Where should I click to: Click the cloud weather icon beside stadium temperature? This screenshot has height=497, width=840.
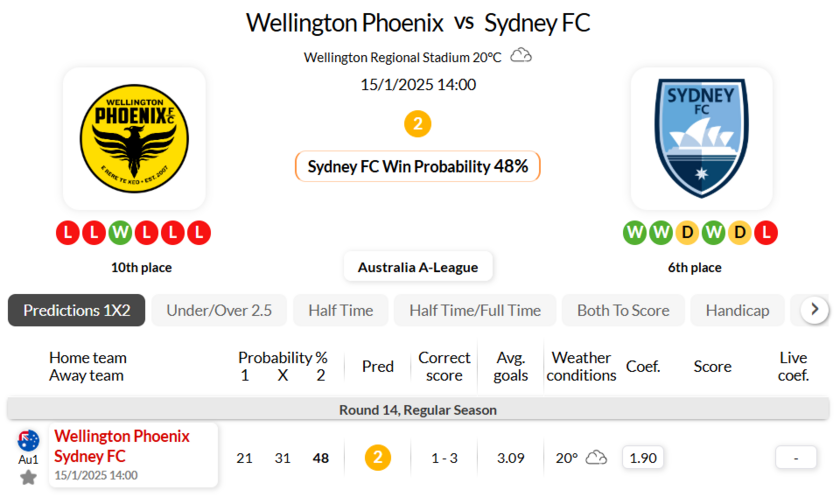click(521, 56)
